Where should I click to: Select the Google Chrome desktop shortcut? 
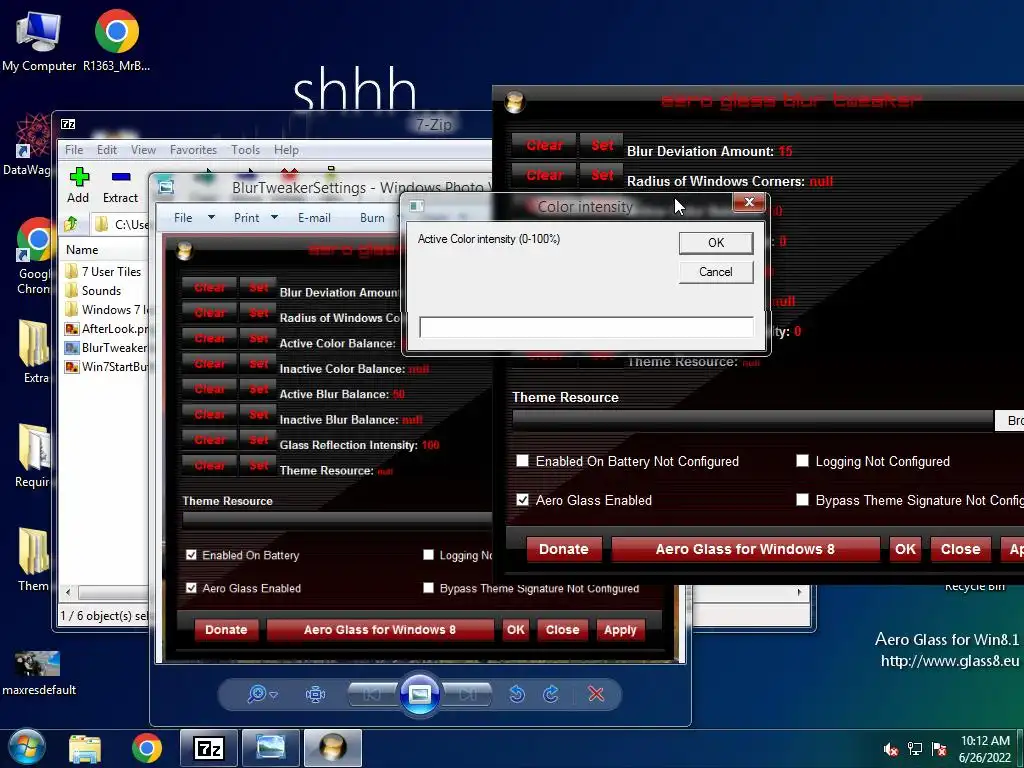click(x=34, y=256)
